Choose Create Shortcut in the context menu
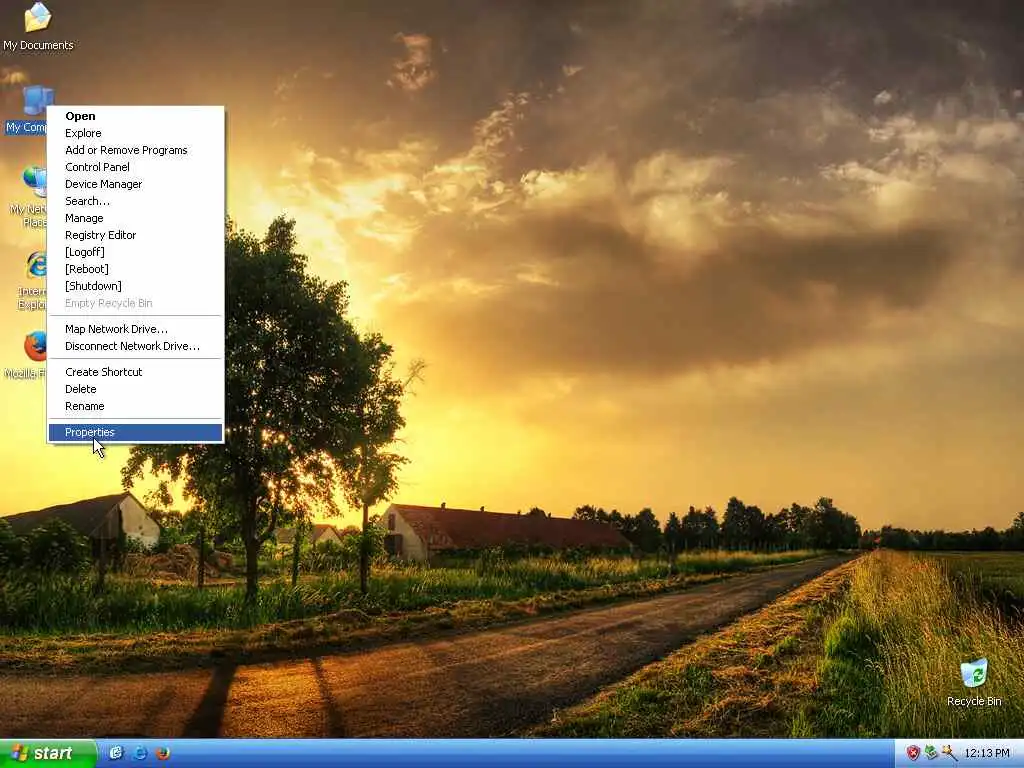1024x768 pixels. [135, 372]
